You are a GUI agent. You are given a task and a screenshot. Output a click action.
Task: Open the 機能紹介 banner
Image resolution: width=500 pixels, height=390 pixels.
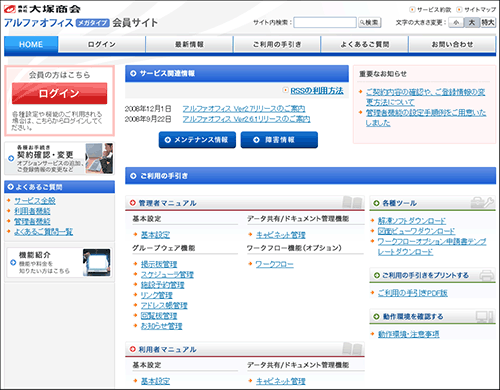(x=59, y=263)
